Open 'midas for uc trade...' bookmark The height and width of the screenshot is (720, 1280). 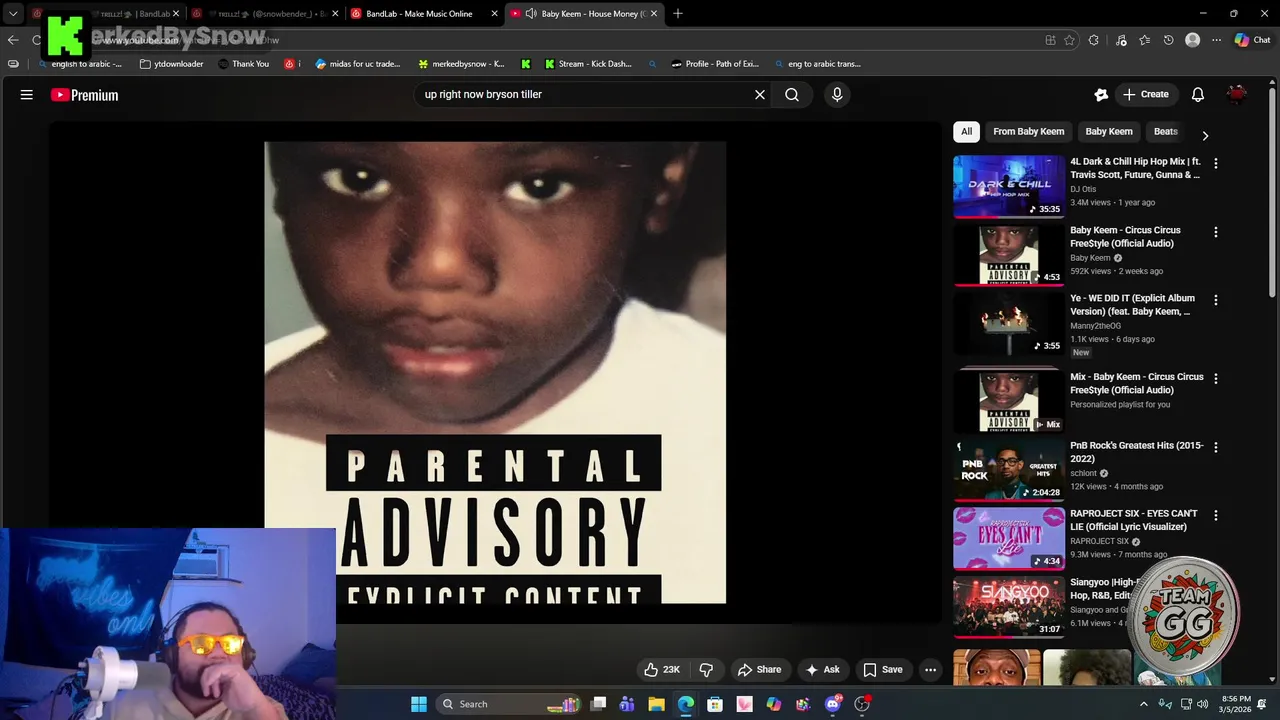pyautogui.click(x=358, y=64)
